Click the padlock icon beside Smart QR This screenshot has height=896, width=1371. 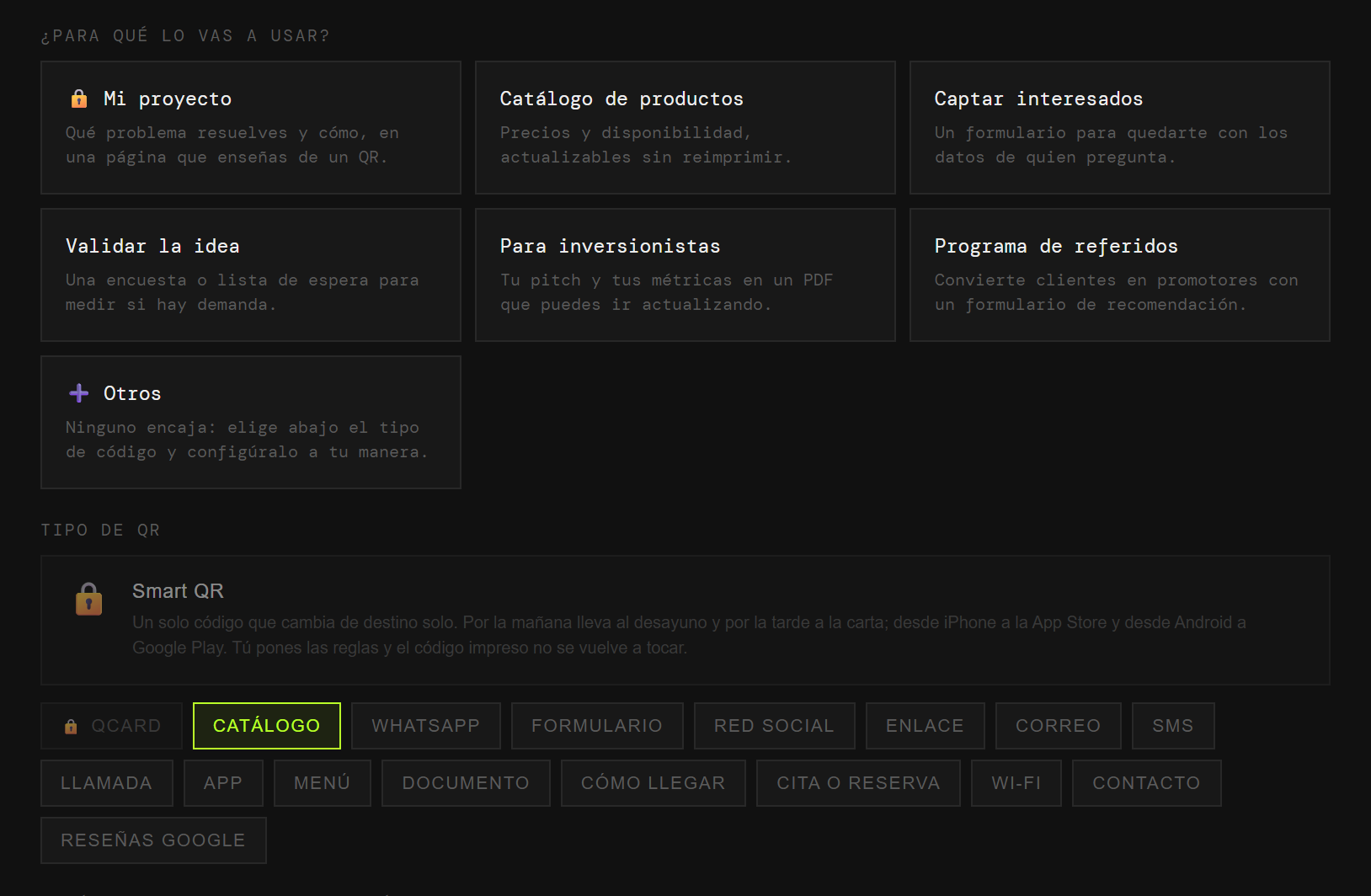point(89,600)
